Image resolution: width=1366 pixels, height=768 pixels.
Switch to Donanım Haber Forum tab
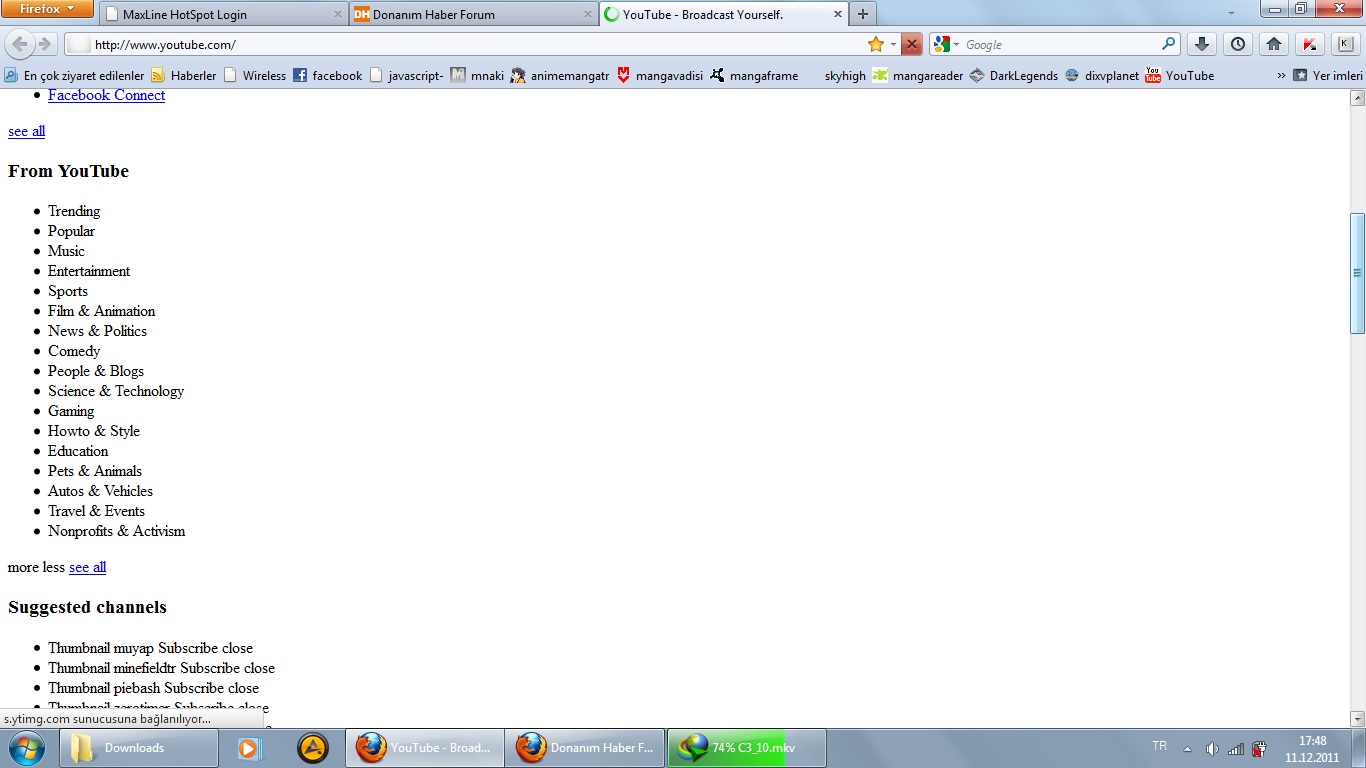pos(474,14)
